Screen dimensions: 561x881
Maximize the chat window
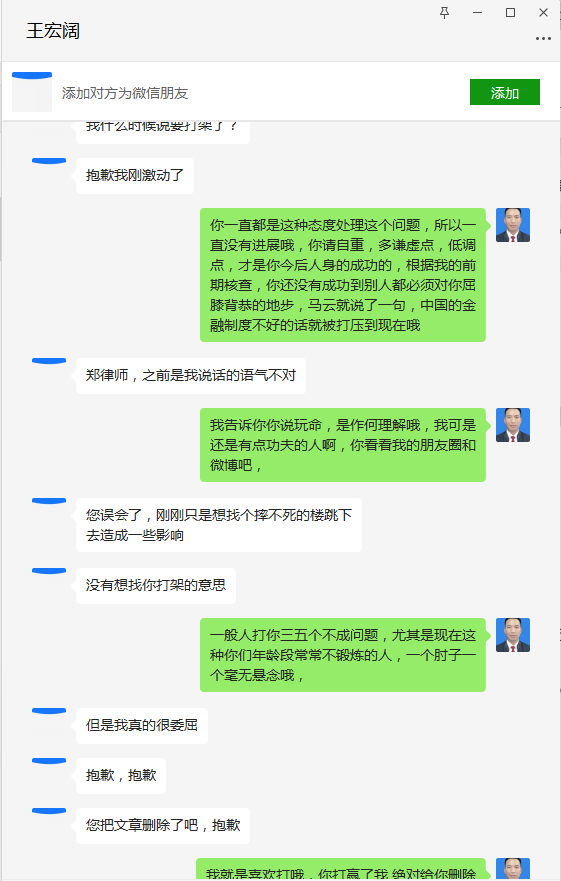tap(510, 12)
